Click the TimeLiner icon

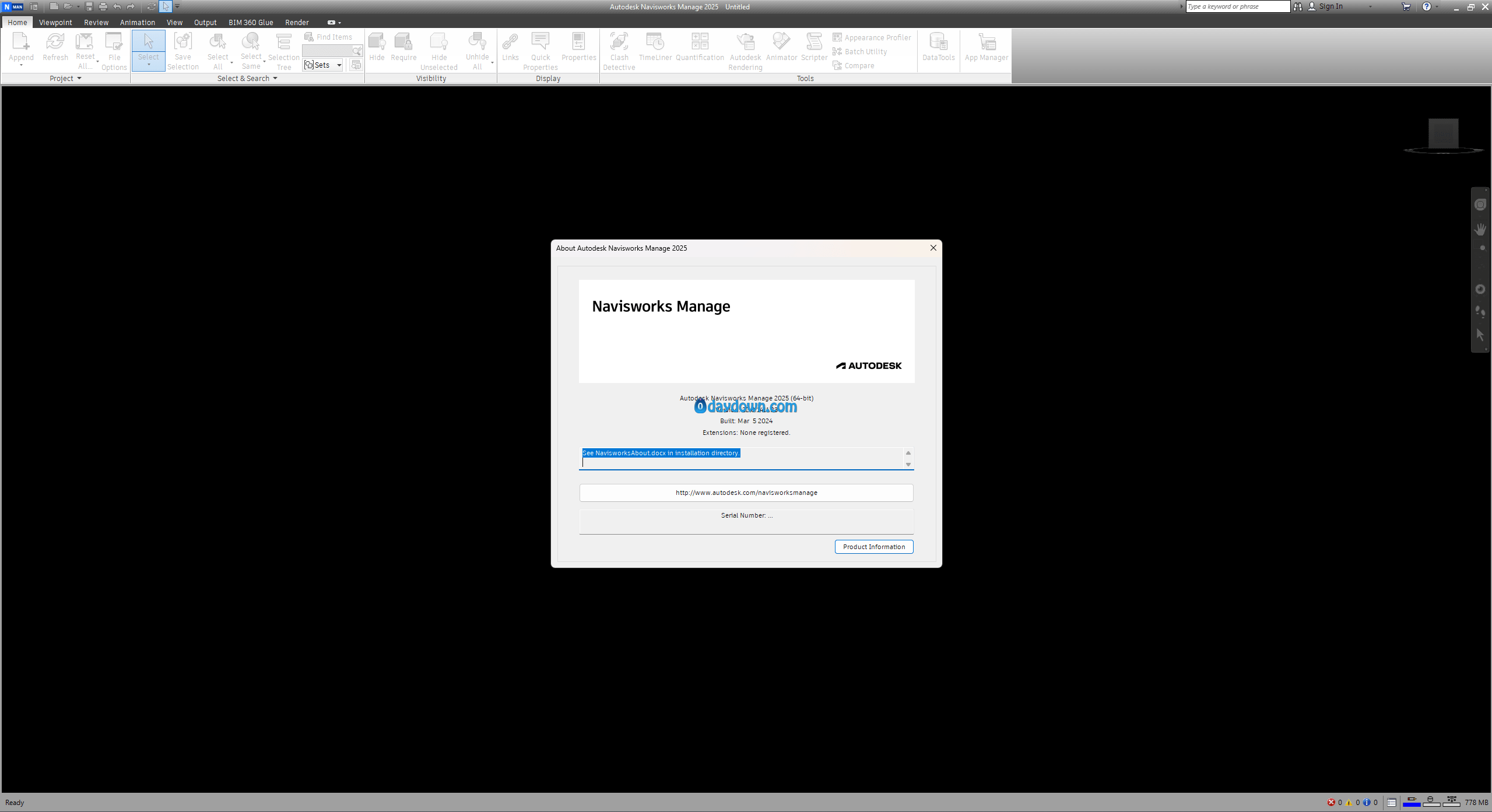point(655,47)
